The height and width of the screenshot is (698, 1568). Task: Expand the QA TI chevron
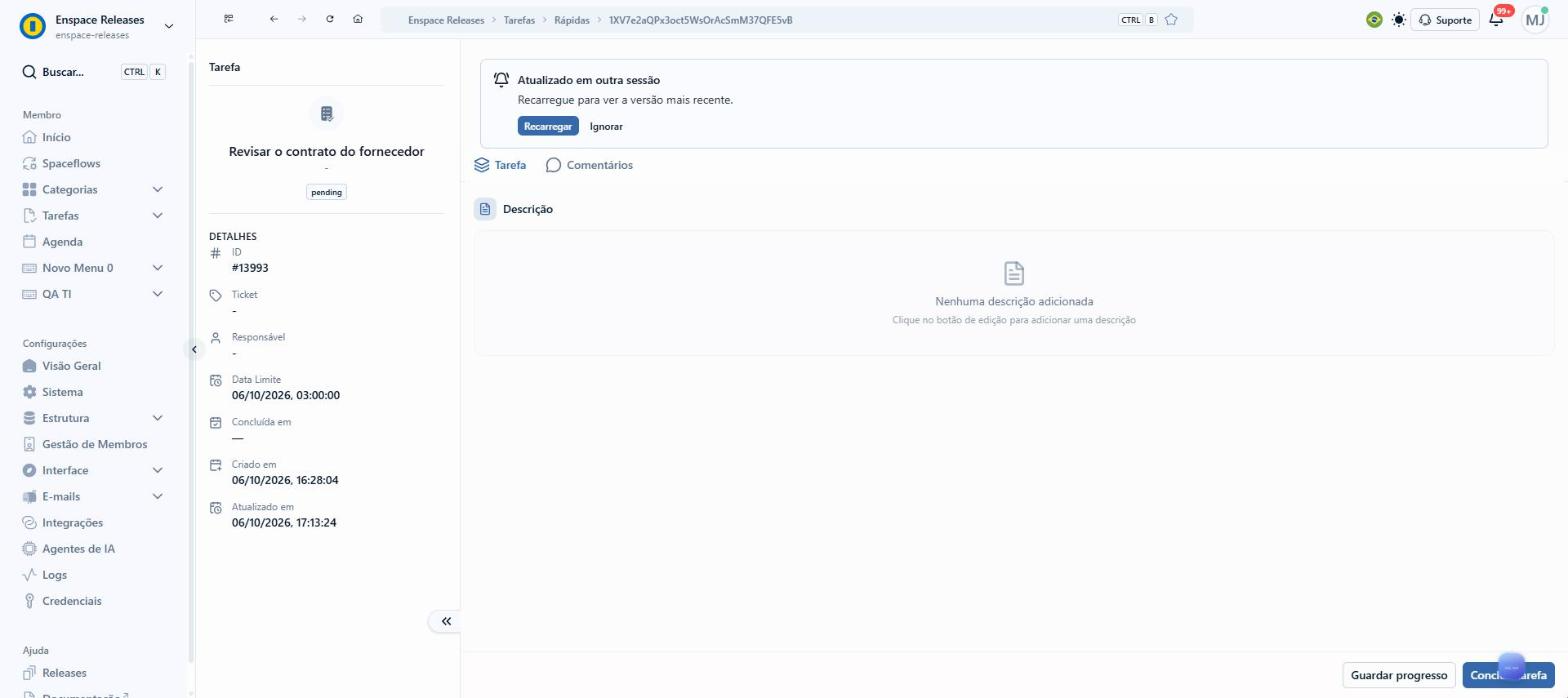157,294
